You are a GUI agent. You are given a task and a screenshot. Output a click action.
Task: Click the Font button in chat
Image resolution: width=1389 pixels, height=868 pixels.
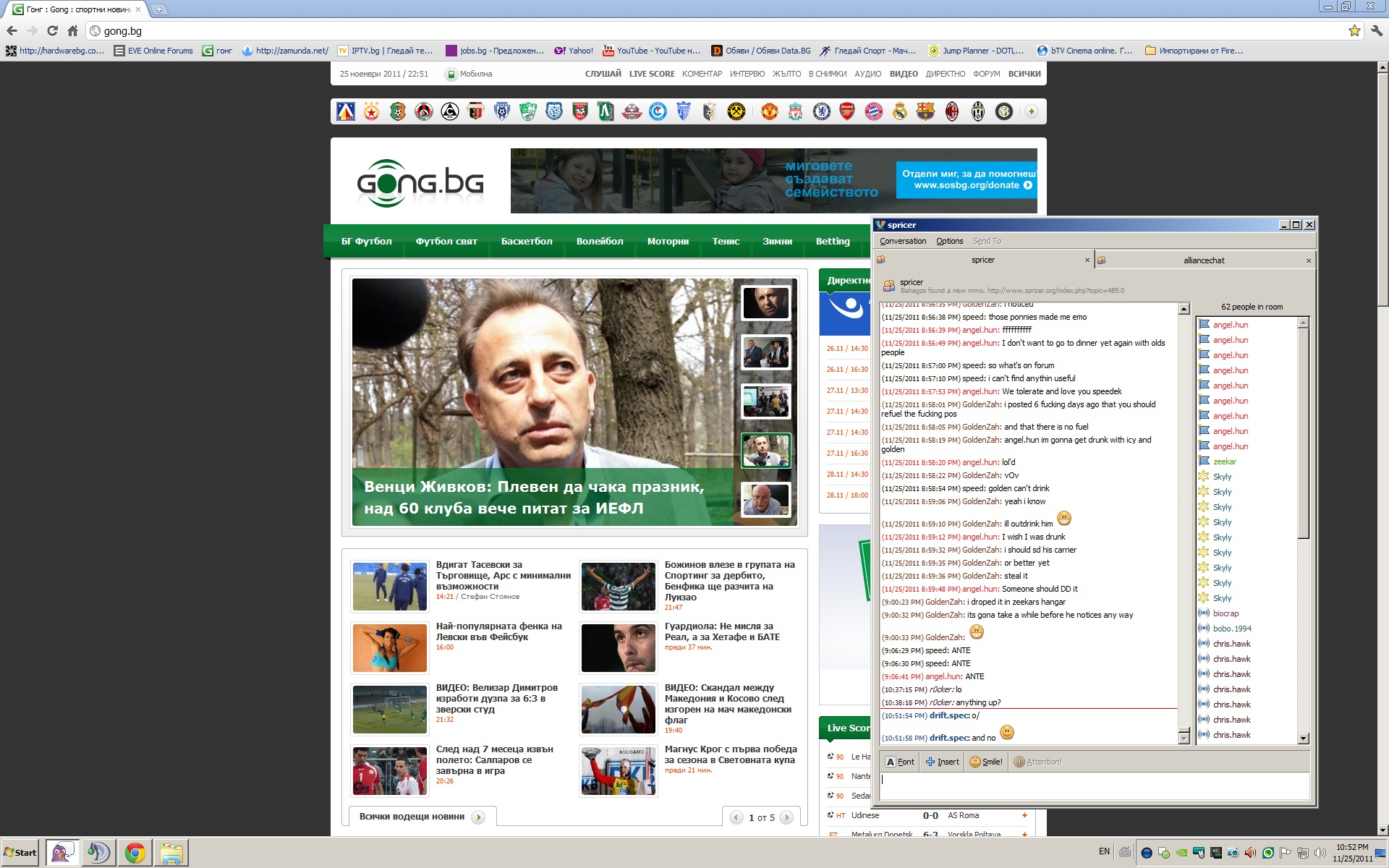tap(900, 762)
